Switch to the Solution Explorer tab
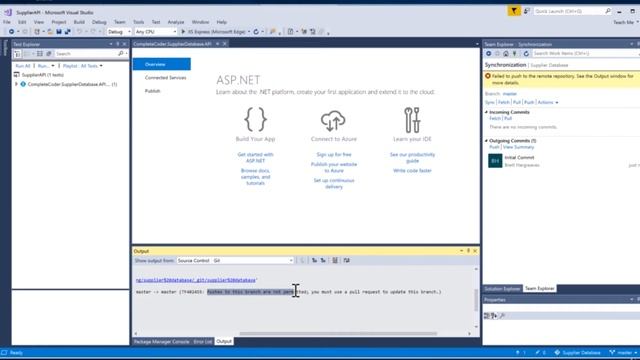This screenshot has width=640, height=360. (502, 289)
